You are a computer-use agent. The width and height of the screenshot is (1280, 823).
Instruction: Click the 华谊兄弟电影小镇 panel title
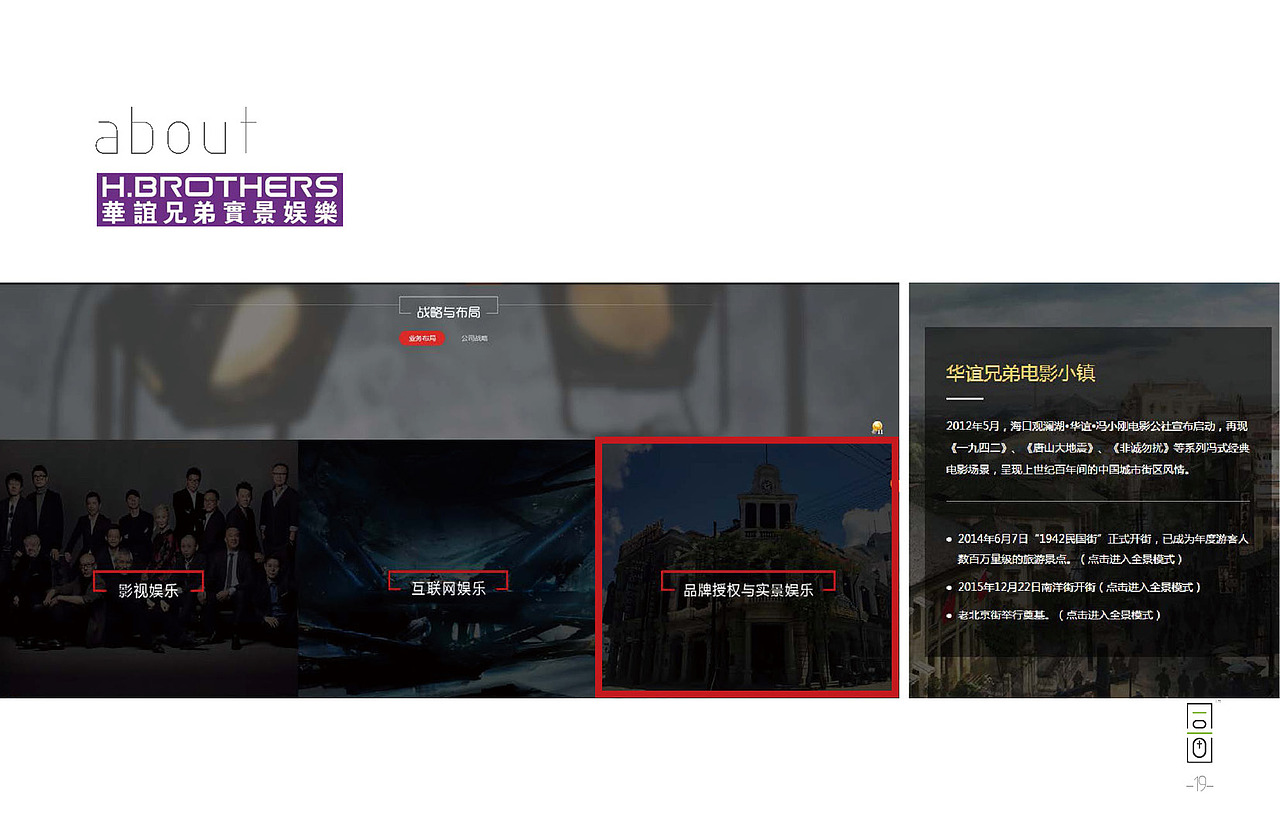(1021, 373)
